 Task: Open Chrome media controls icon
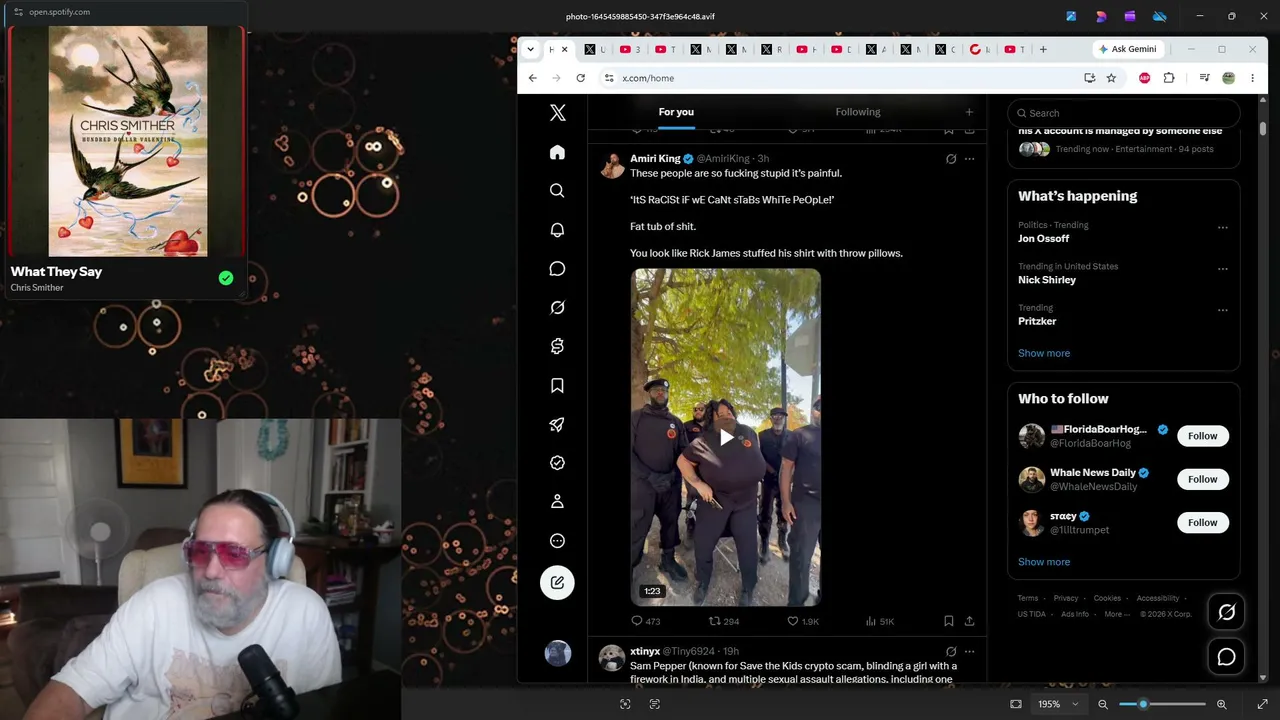click(x=1204, y=78)
